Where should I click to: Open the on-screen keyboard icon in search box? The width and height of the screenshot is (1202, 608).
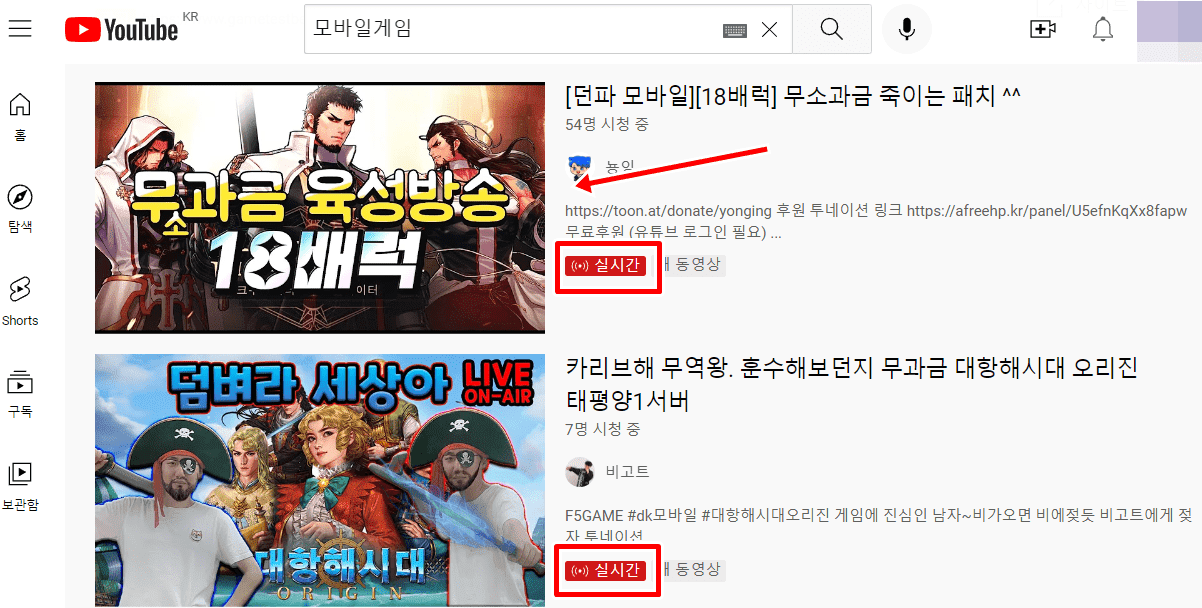(735, 30)
